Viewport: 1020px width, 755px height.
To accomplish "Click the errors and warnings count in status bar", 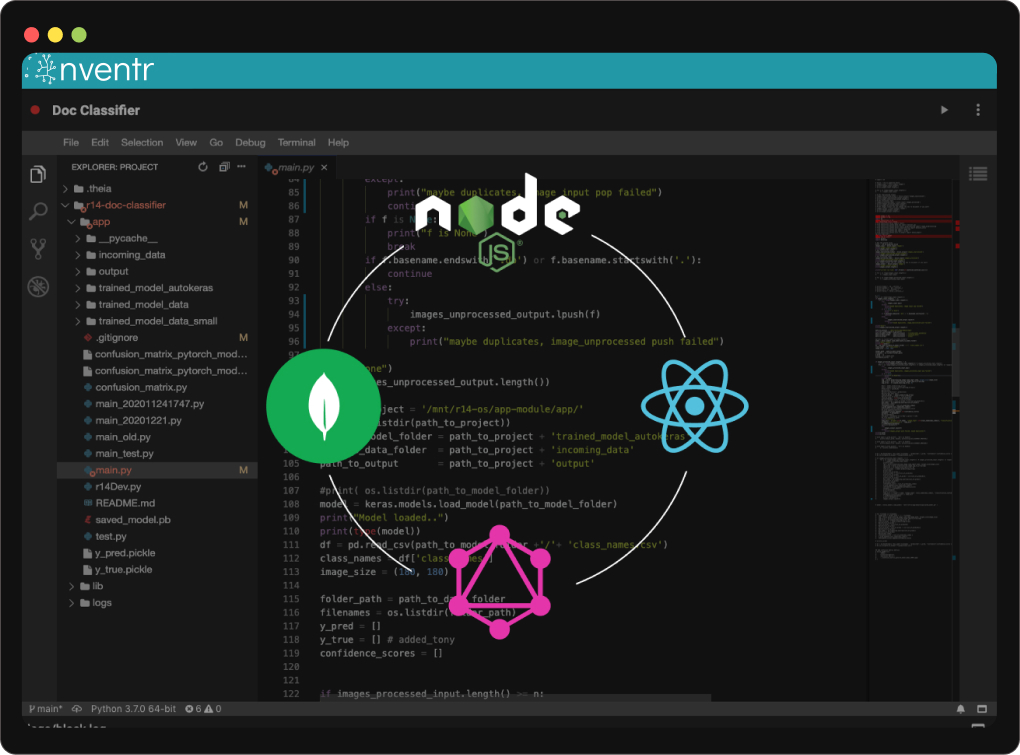I will (203, 709).
